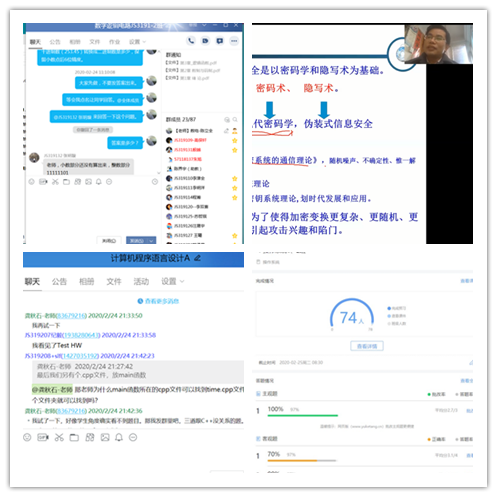Click orange 70% progress bar

pyautogui.click(x=292, y=460)
